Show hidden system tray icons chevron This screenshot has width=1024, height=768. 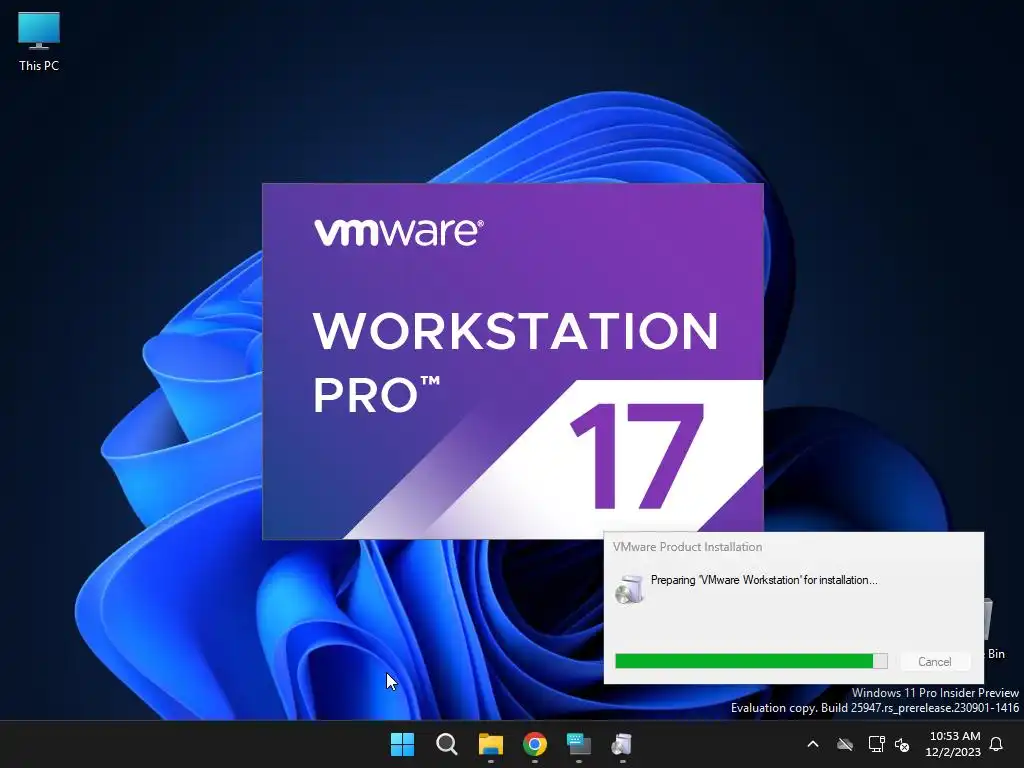[x=813, y=744]
